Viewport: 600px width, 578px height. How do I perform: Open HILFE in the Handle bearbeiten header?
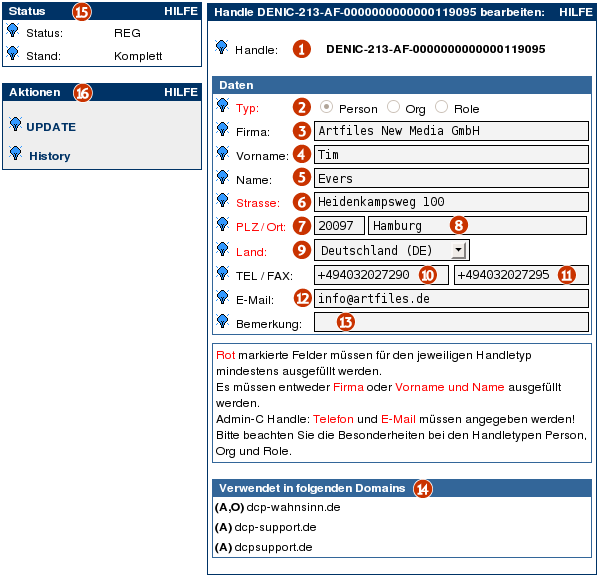(x=576, y=12)
